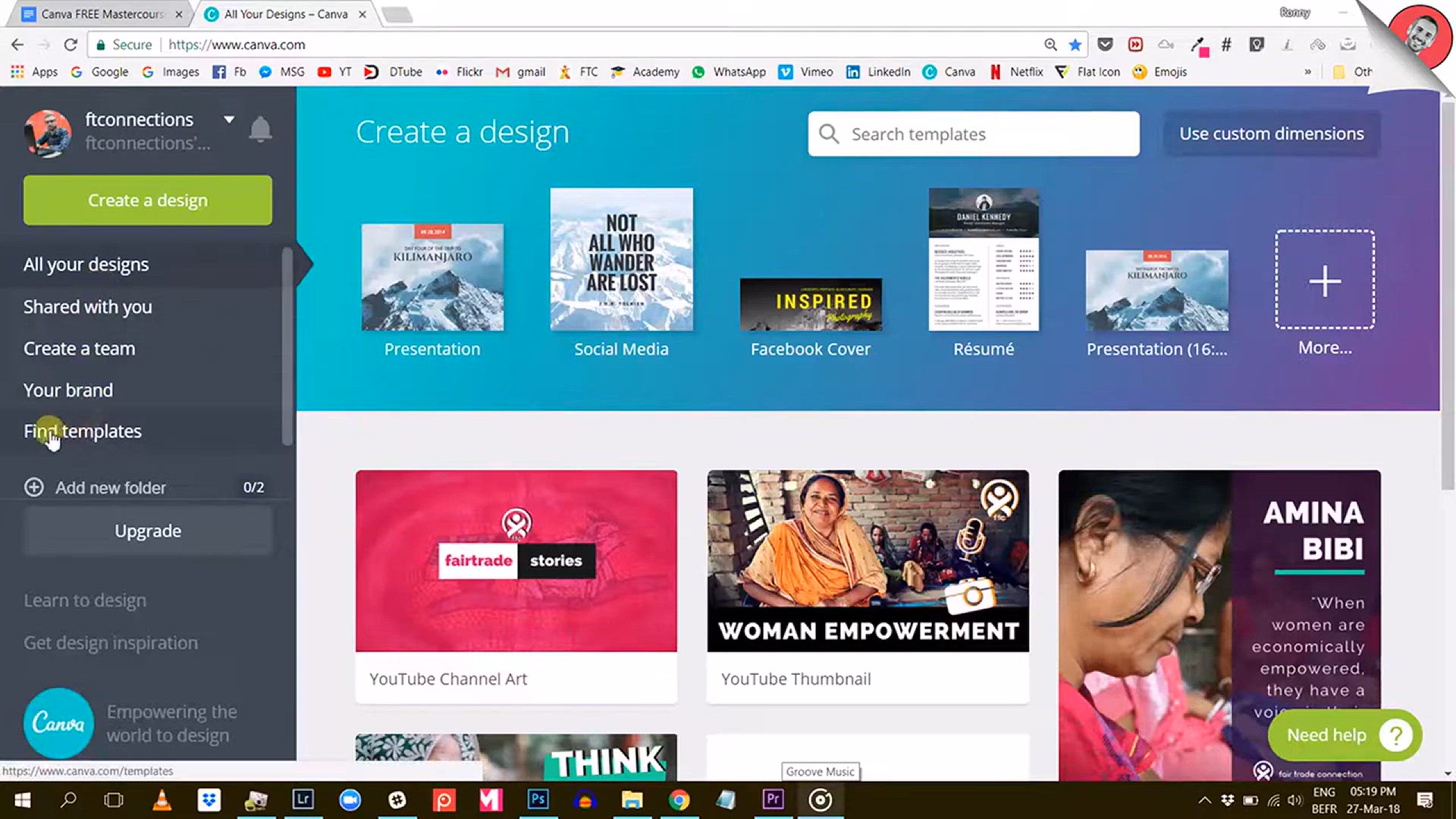
Task: Go to Find templates in sidebar
Action: tap(83, 431)
